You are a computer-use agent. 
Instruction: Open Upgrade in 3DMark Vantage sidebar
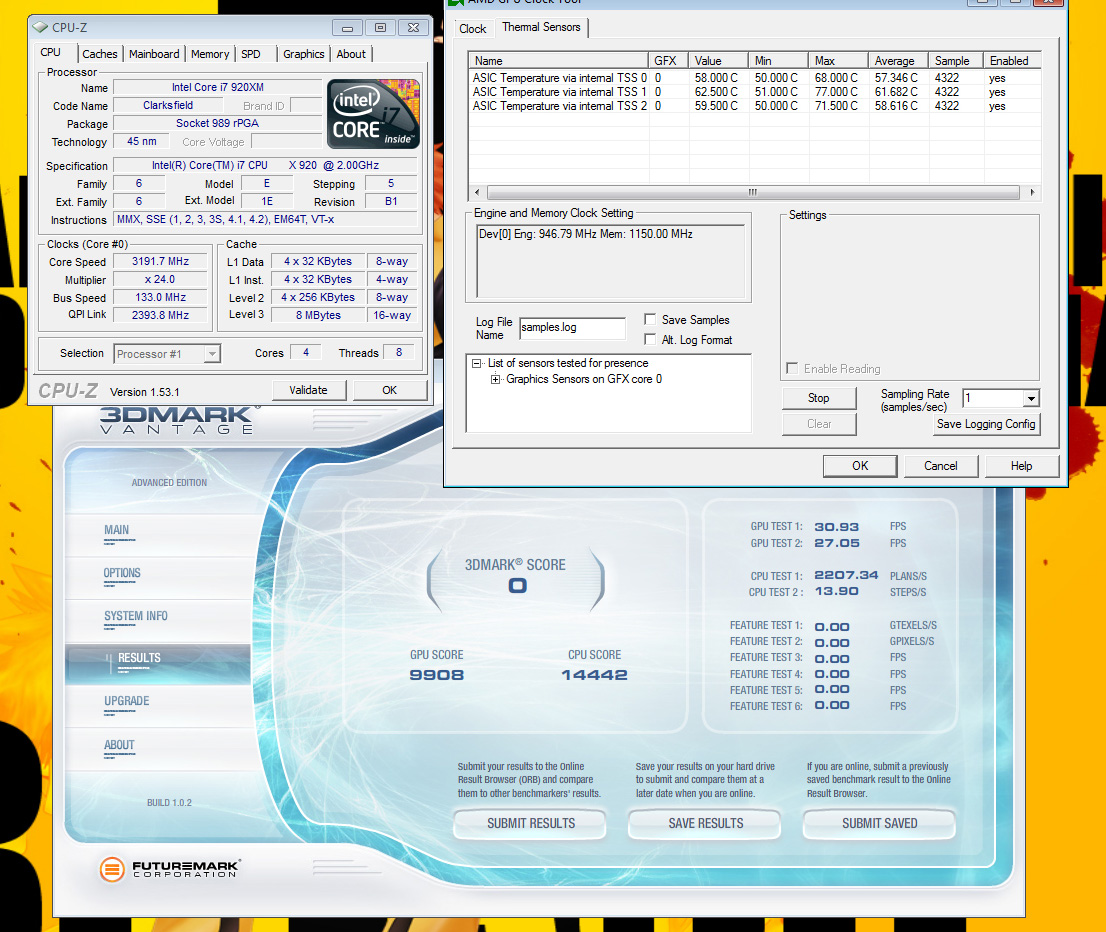(x=126, y=701)
